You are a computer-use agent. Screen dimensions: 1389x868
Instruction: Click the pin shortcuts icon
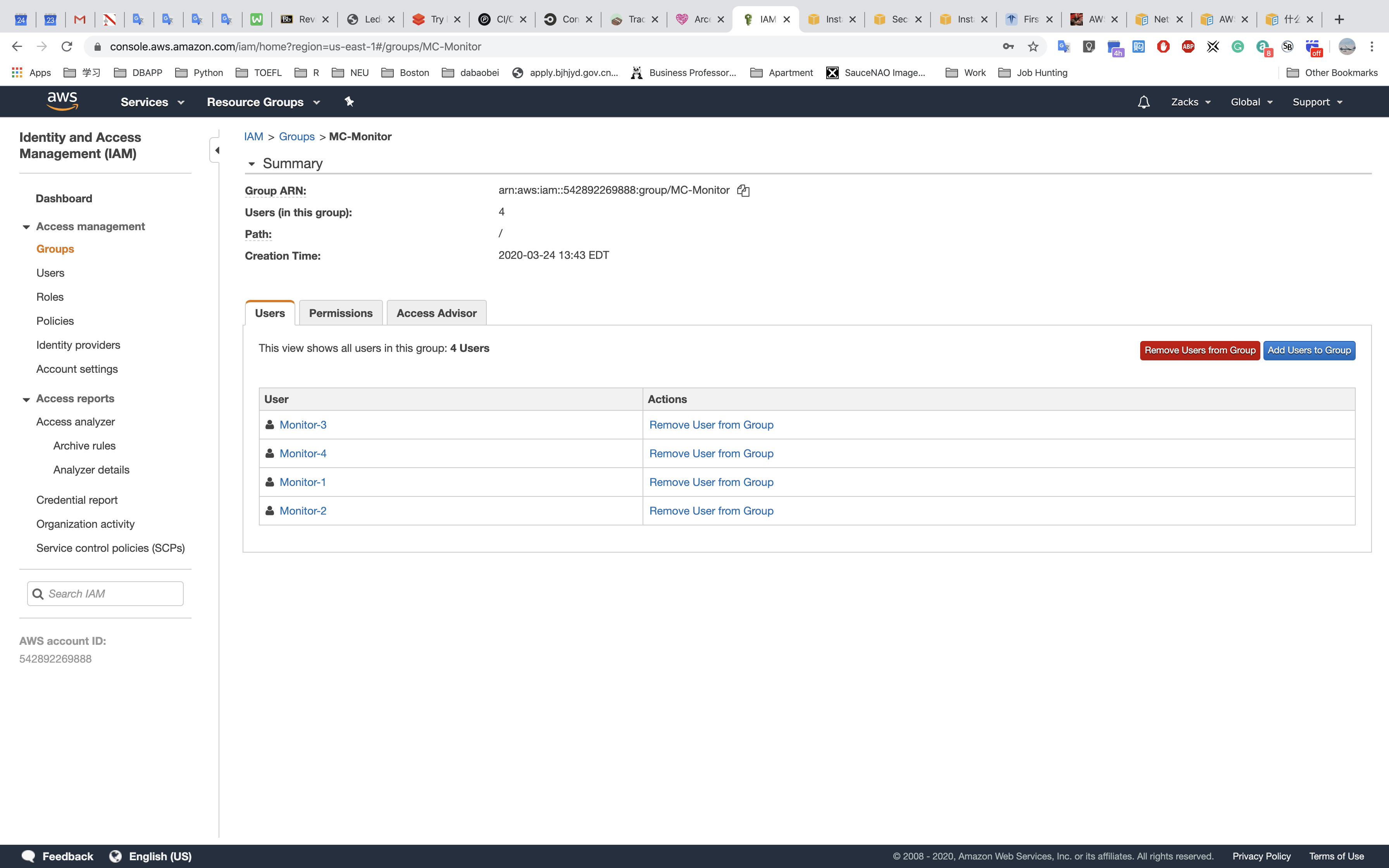349,102
